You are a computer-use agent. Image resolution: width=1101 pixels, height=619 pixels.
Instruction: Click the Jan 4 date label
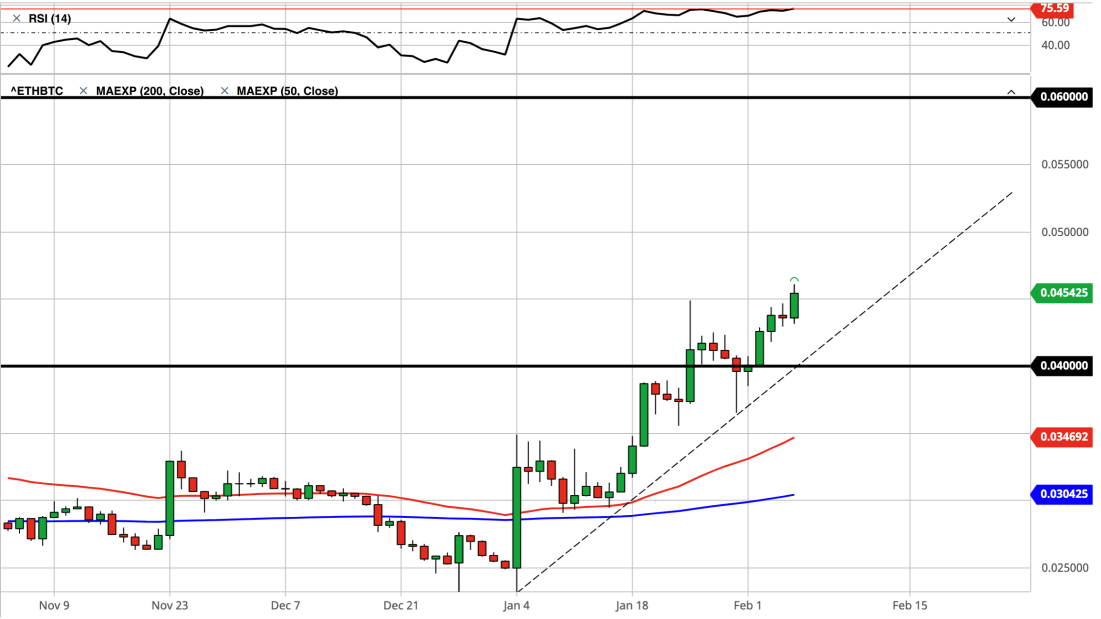coord(516,605)
